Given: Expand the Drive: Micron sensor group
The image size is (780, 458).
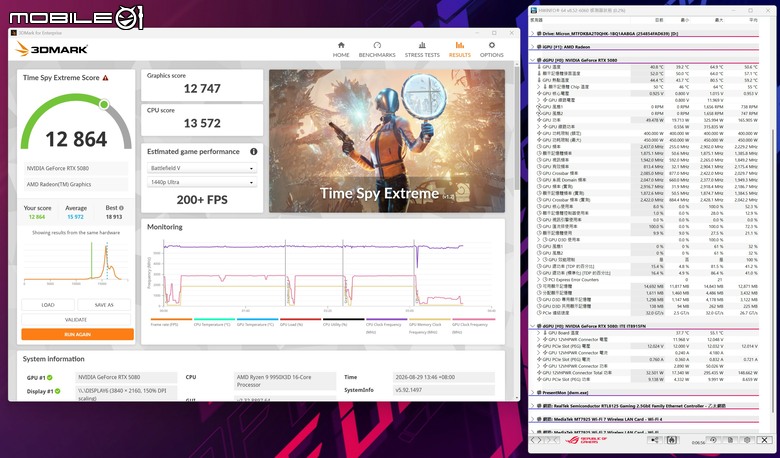Looking at the screenshot, I should (533, 34).
